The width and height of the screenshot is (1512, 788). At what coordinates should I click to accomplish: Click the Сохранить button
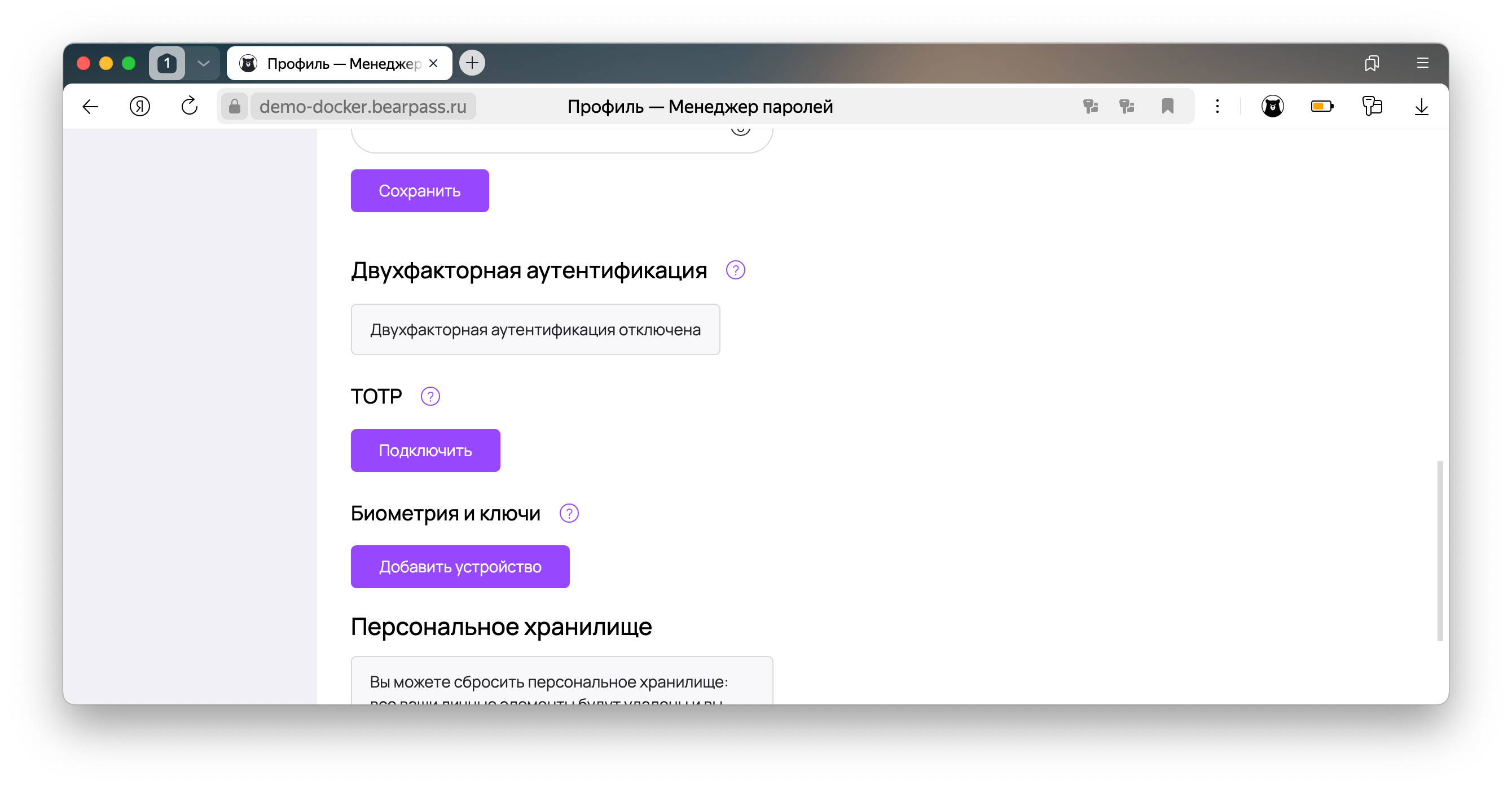point(420,190)
